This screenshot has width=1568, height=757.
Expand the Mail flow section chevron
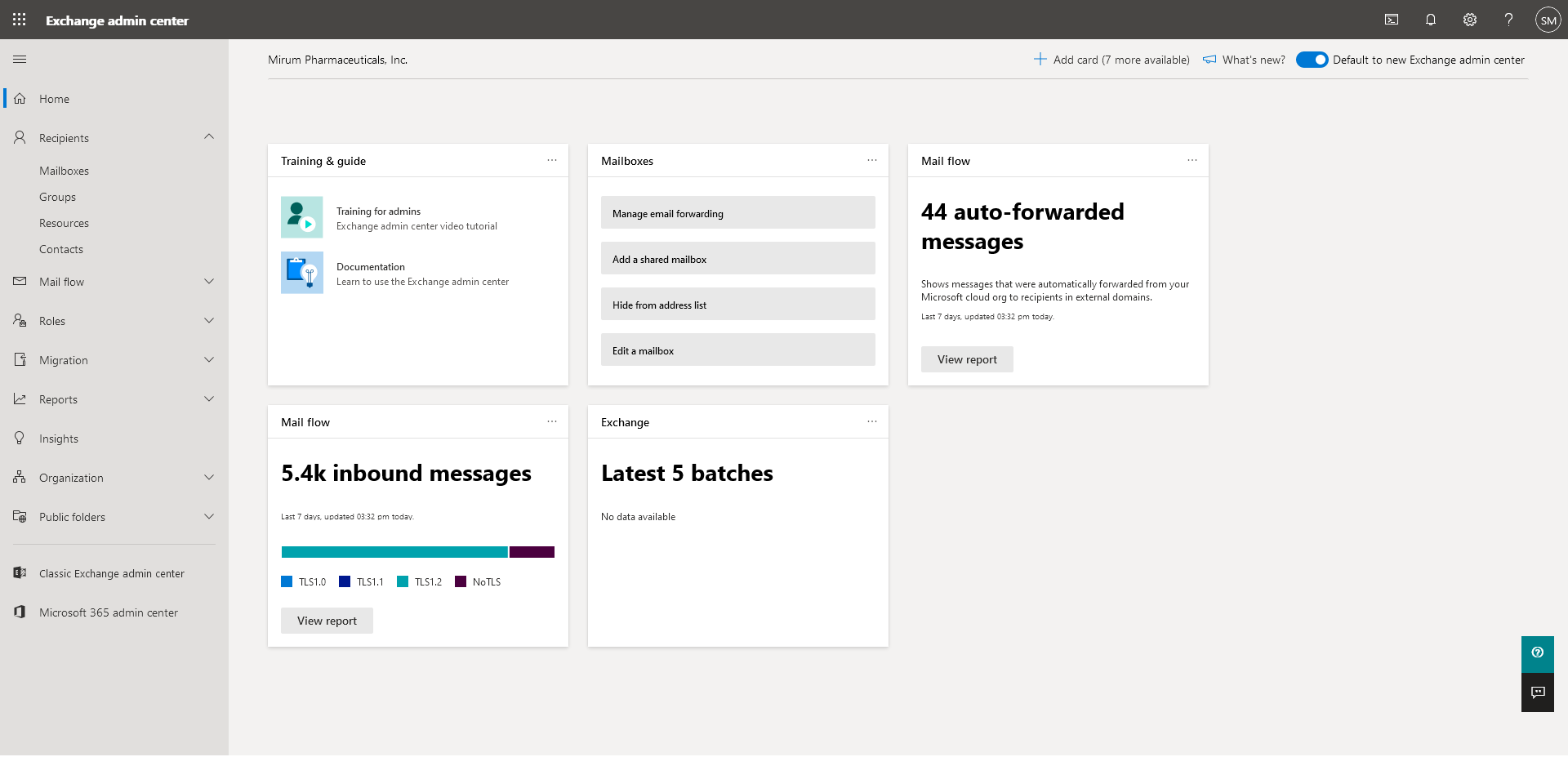(209, 282)
